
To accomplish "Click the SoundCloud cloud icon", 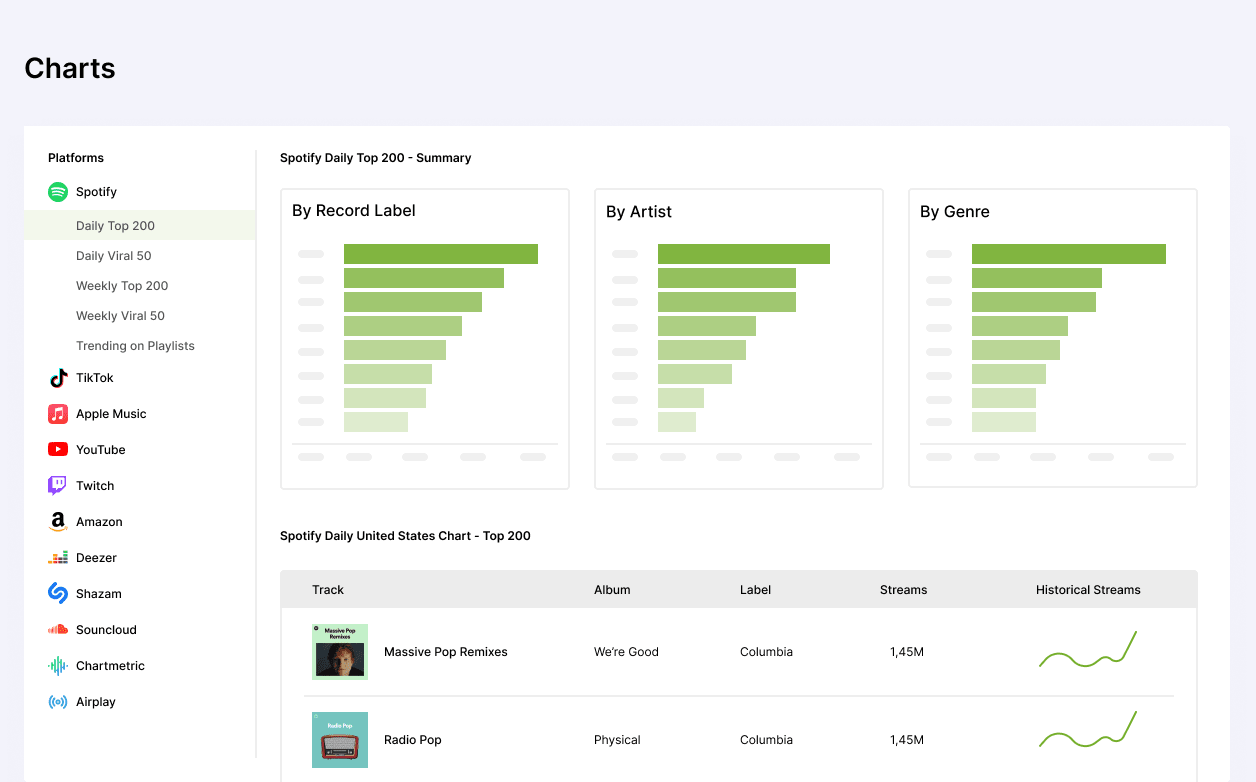I will (58, 630).
